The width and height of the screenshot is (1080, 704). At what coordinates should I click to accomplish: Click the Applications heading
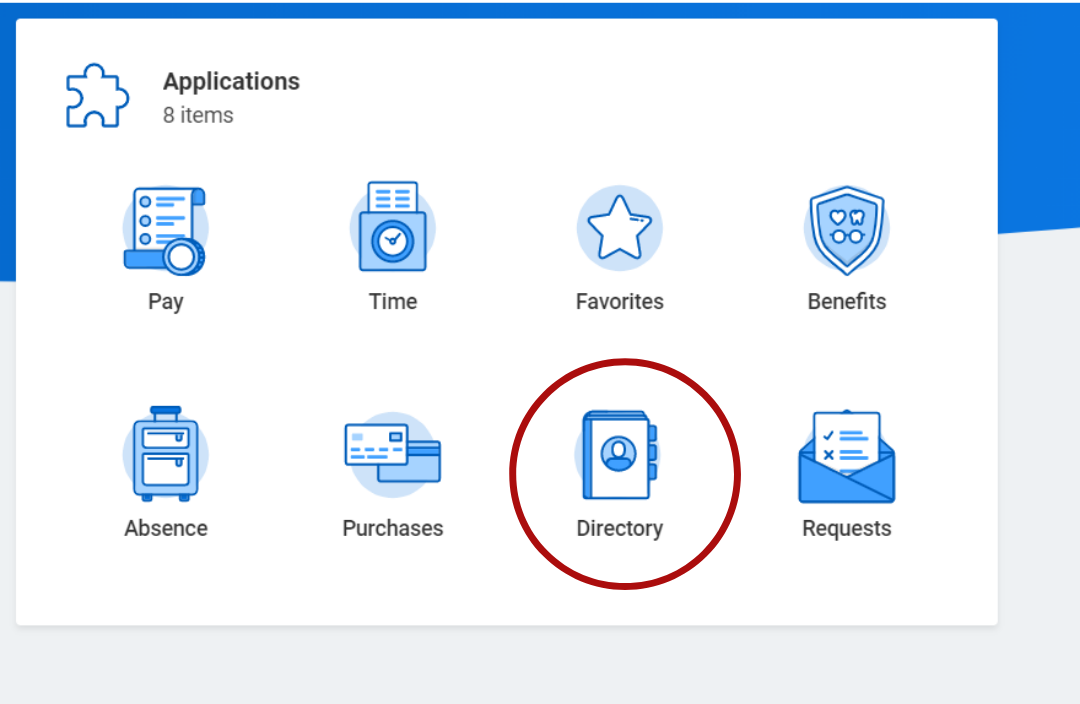[x=231, y=81]
